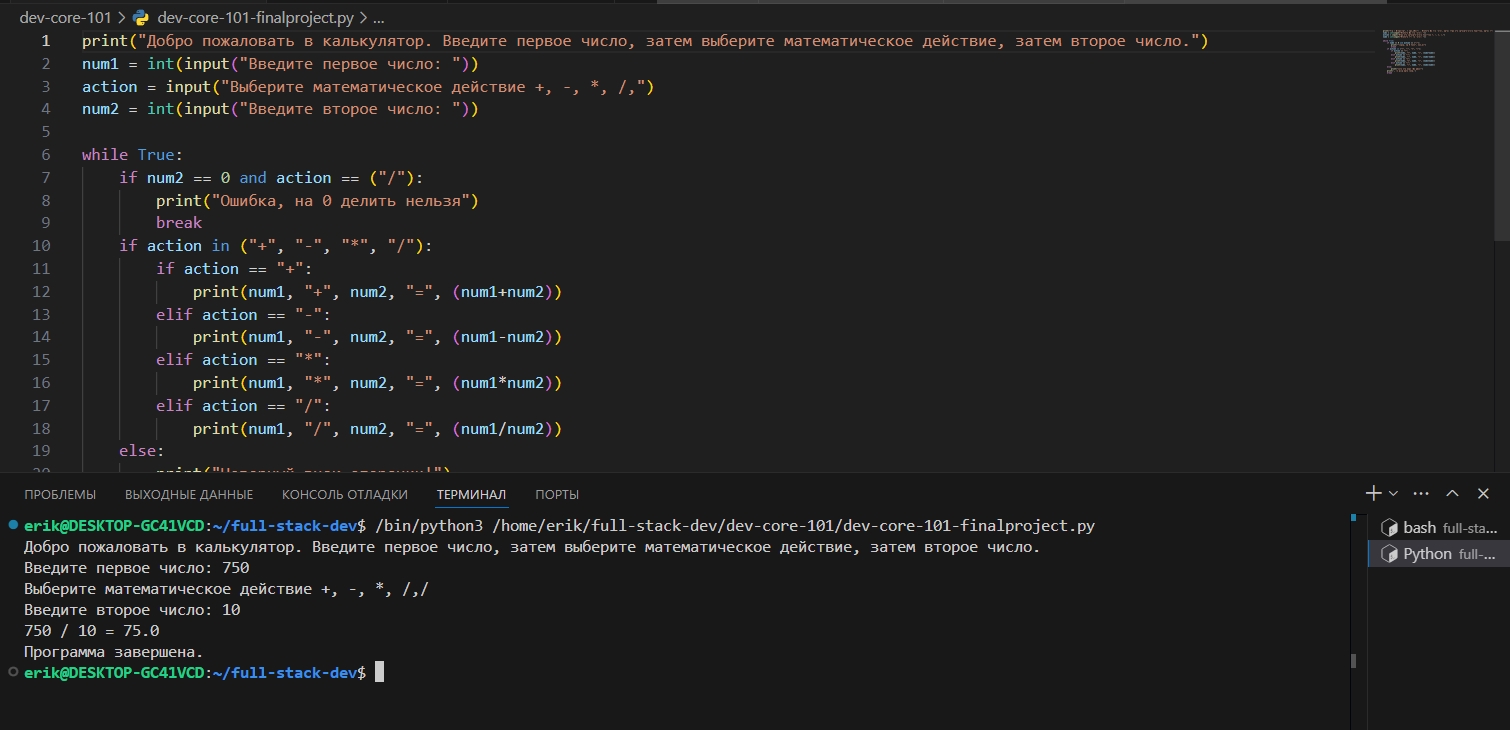Click the 'break' statement on line 9
1510x730 pixels.
[x=179, y=223]
